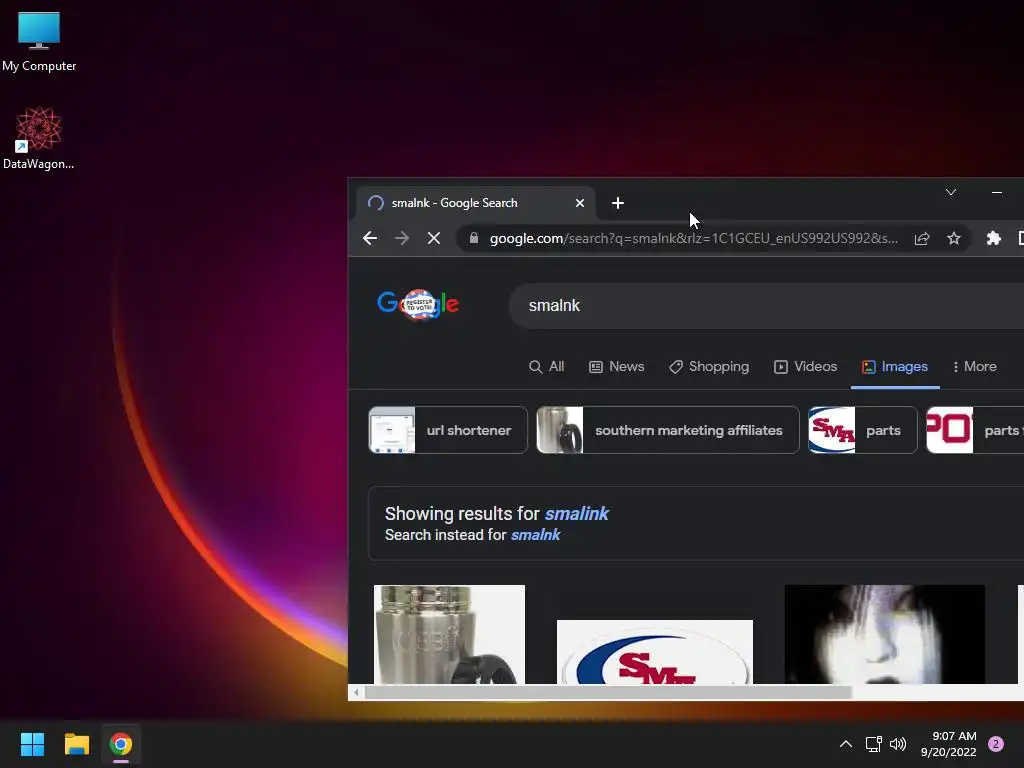This screenshot has width=1024, height=768.
Task: Click the Chrome taskbar icon
Action: pos(121,744)
